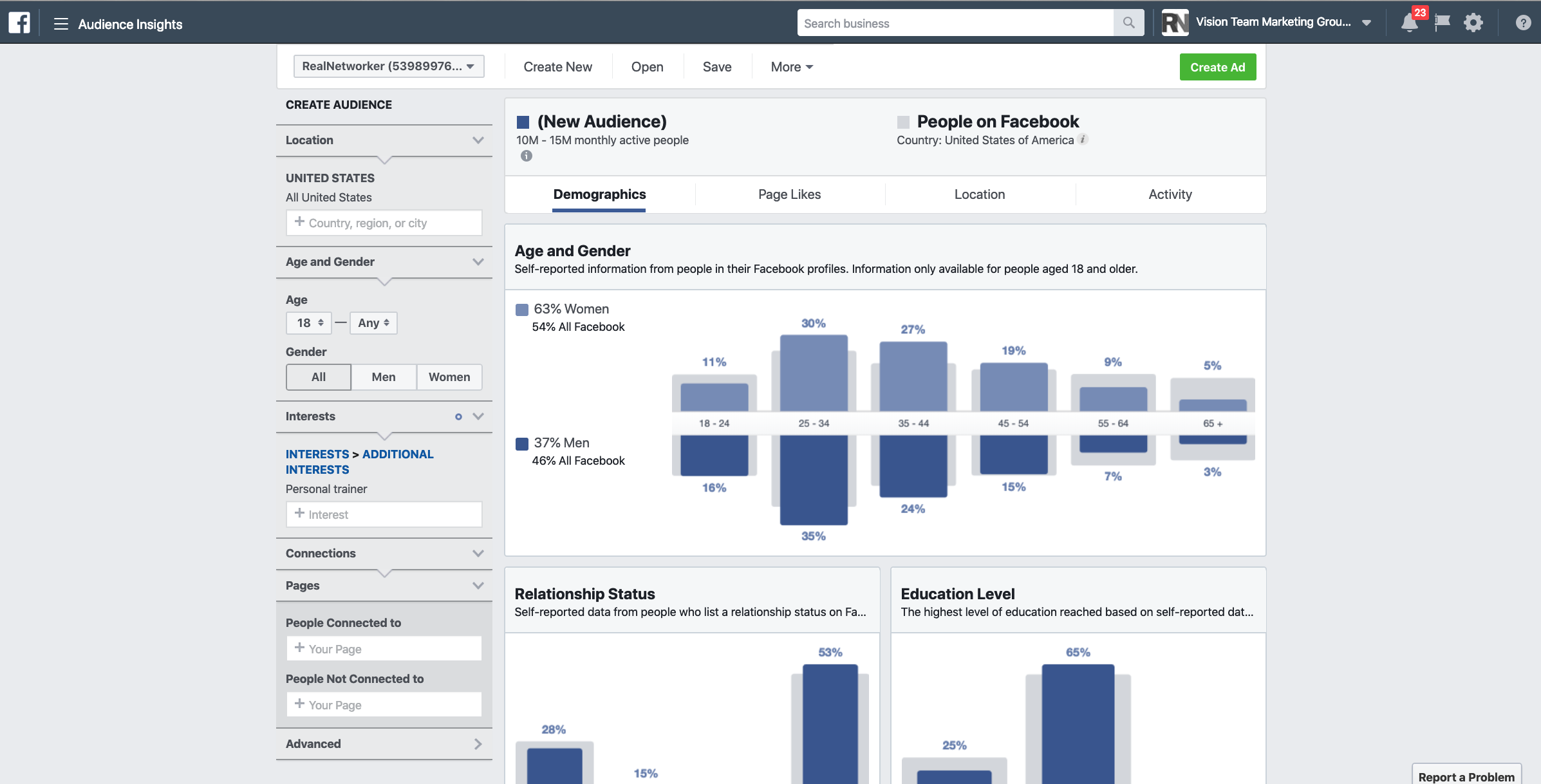This screenshot has height=784, width=1541.
Task: Click the Facebook logo icon
Action: tap(19, 23)
